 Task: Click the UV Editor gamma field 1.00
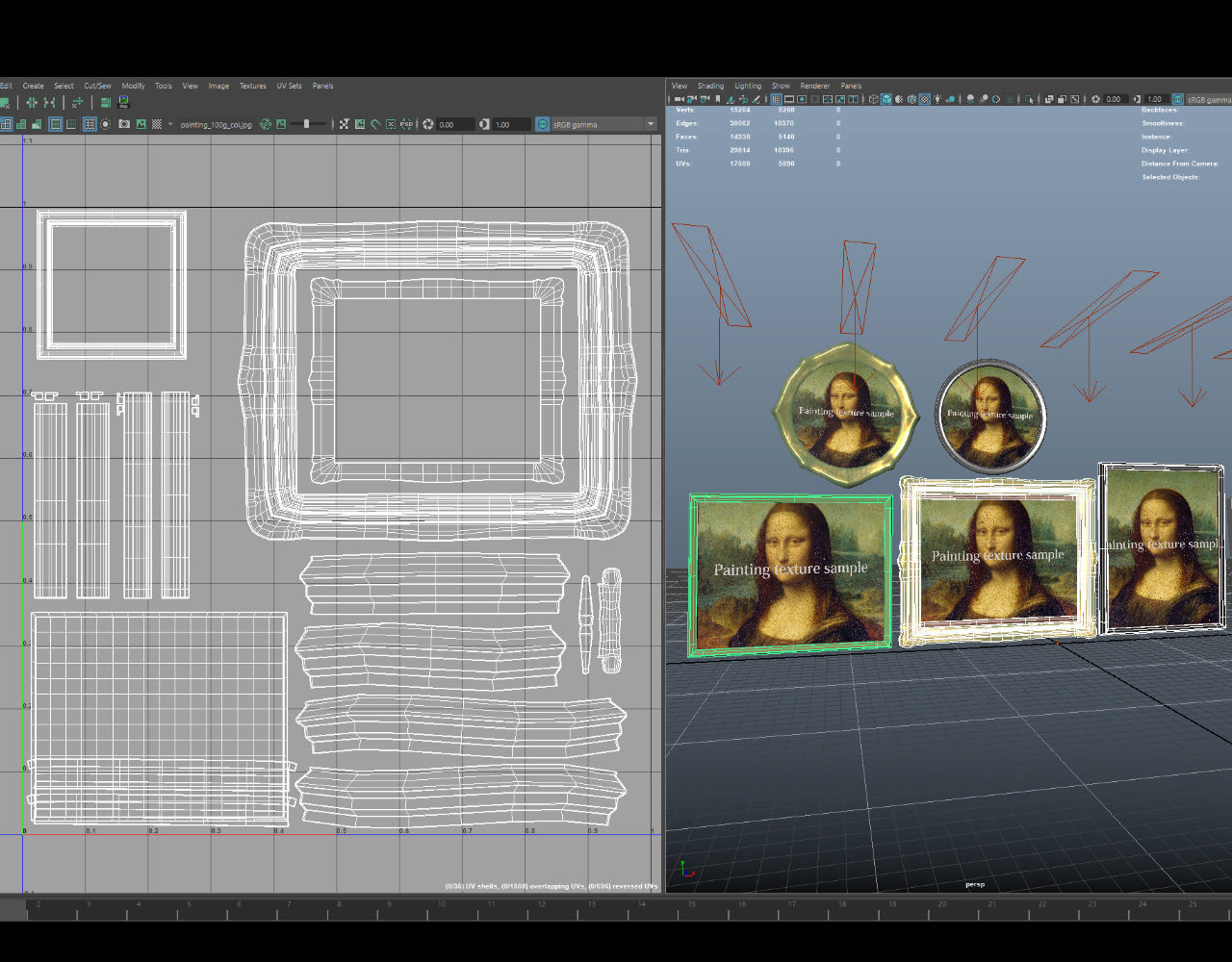click(x=511, y=124)
